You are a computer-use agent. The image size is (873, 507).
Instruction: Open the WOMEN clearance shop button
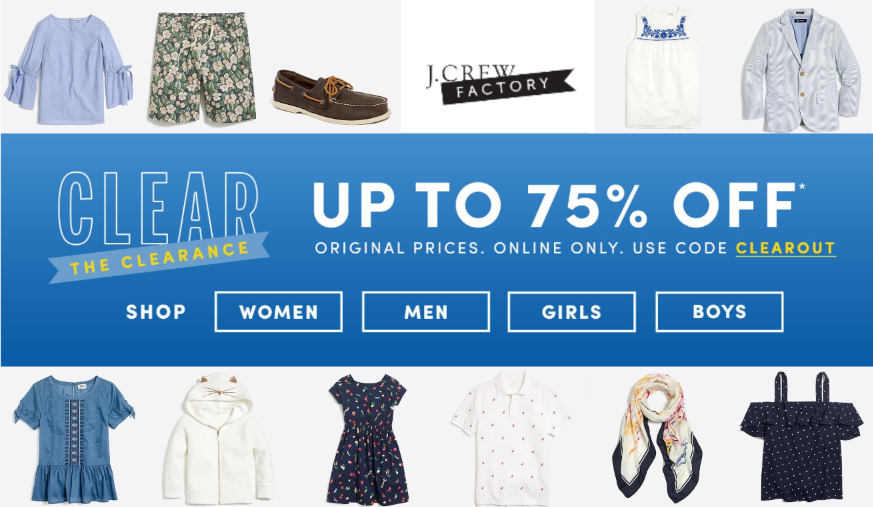tap(278, 312)
